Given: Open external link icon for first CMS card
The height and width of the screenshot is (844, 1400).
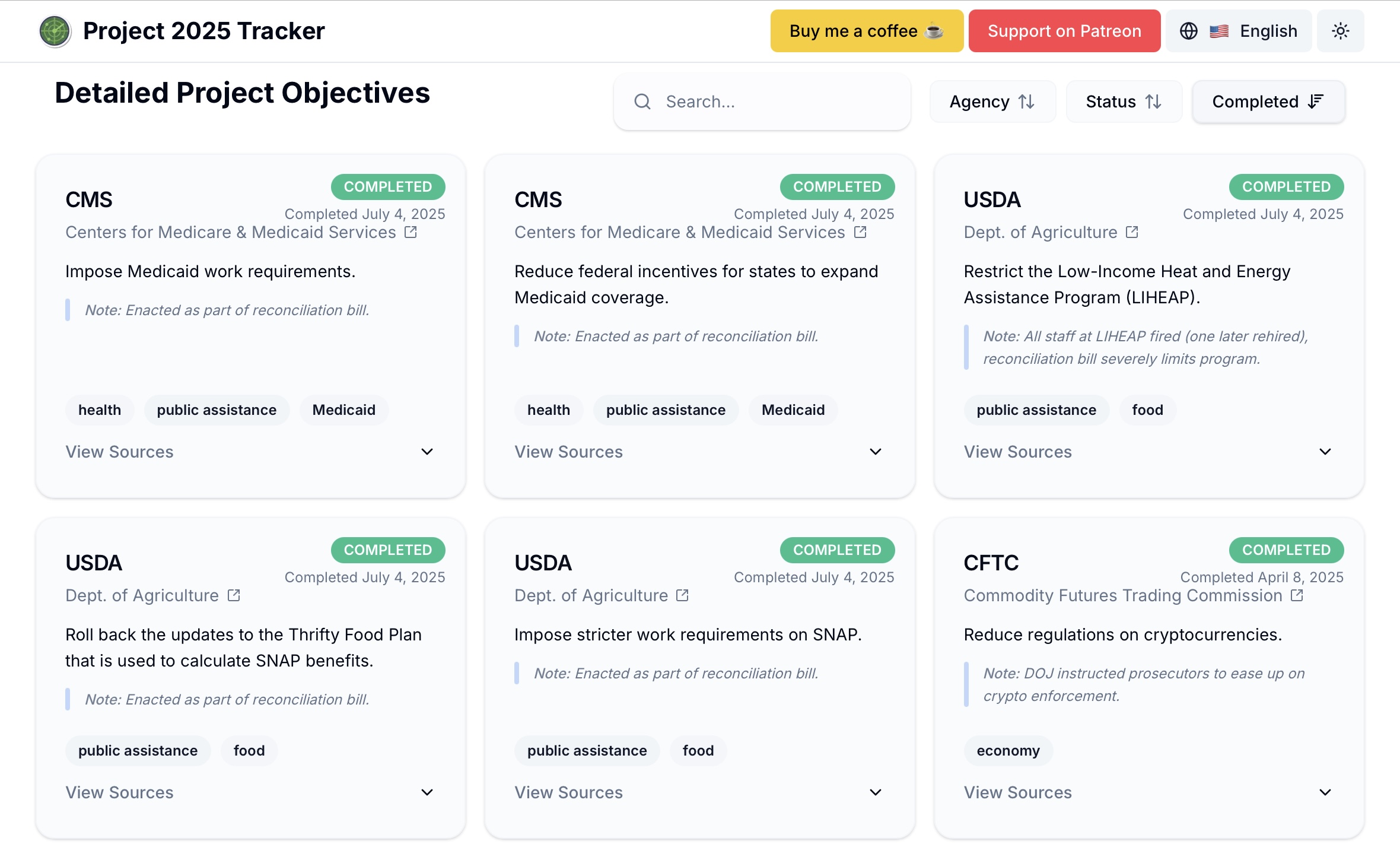Looking at the screenshot, I should (x=411, y=232).
